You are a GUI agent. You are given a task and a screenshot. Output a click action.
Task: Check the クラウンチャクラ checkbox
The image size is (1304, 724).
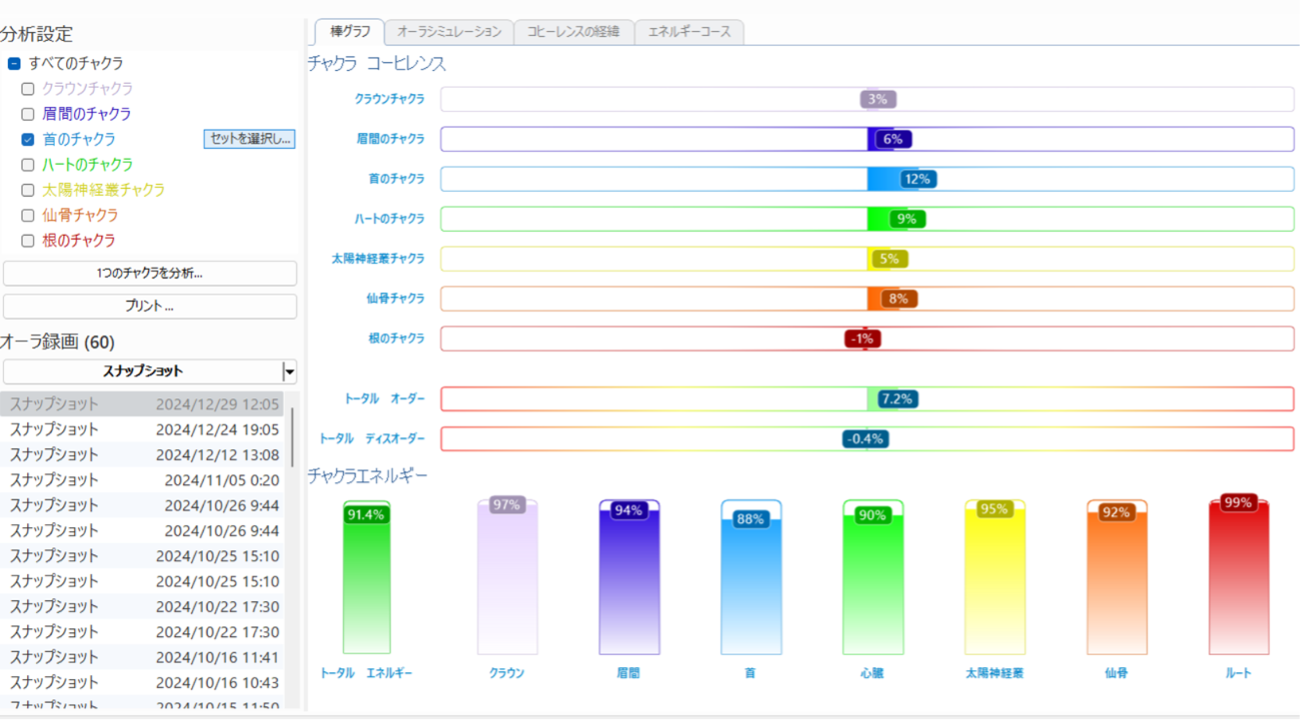click(x=28, y=89)
